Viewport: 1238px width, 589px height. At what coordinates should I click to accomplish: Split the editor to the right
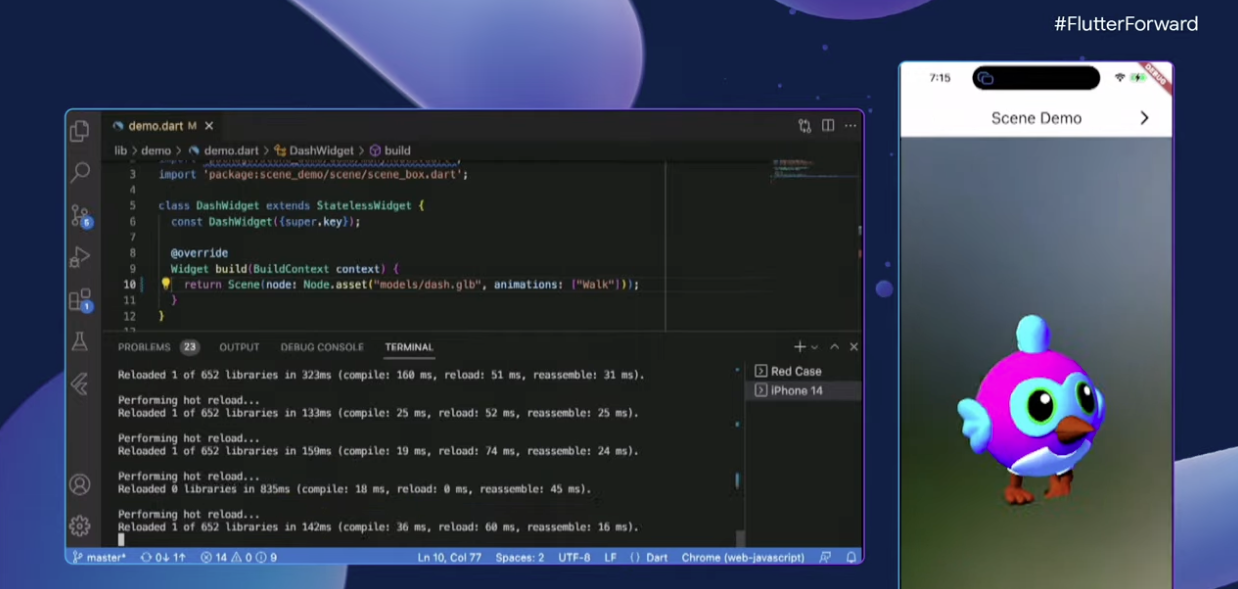[x=828, y=126]
